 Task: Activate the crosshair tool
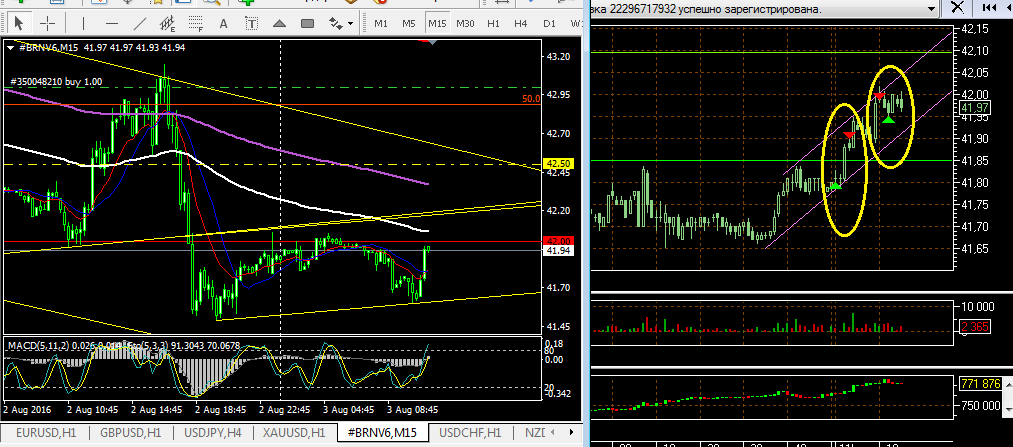coord(48,24)
